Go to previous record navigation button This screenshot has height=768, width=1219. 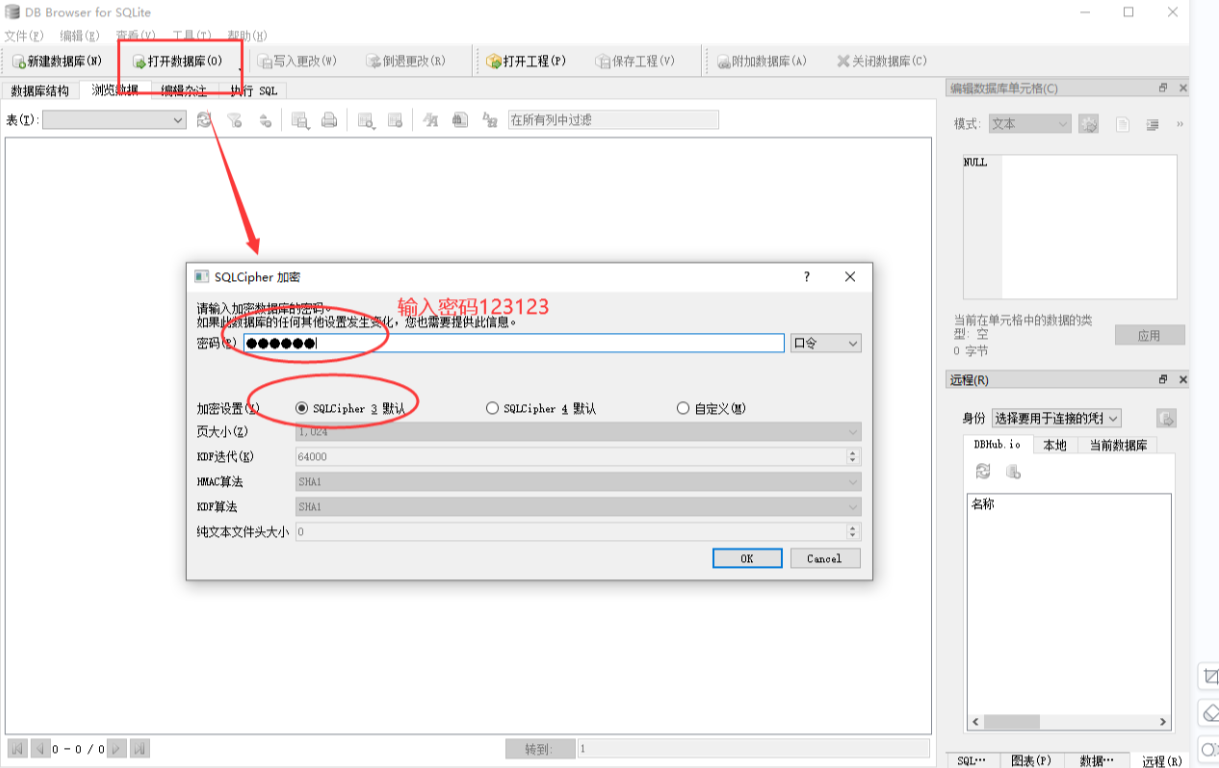coord(40,748)
